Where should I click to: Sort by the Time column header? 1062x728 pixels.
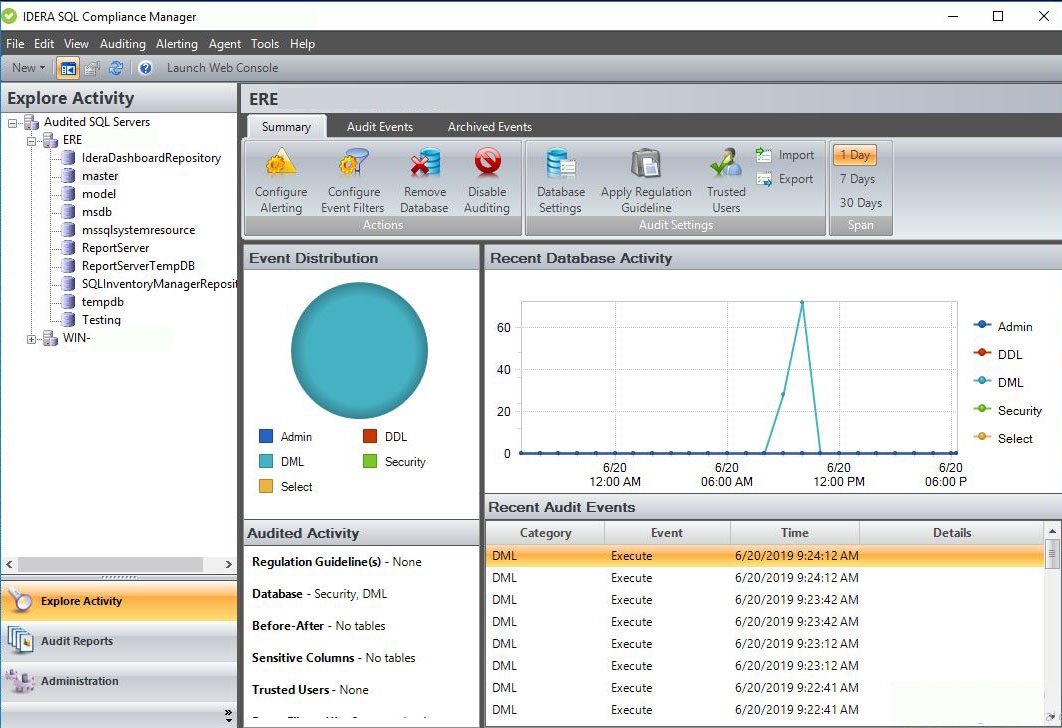click(794, 533)
